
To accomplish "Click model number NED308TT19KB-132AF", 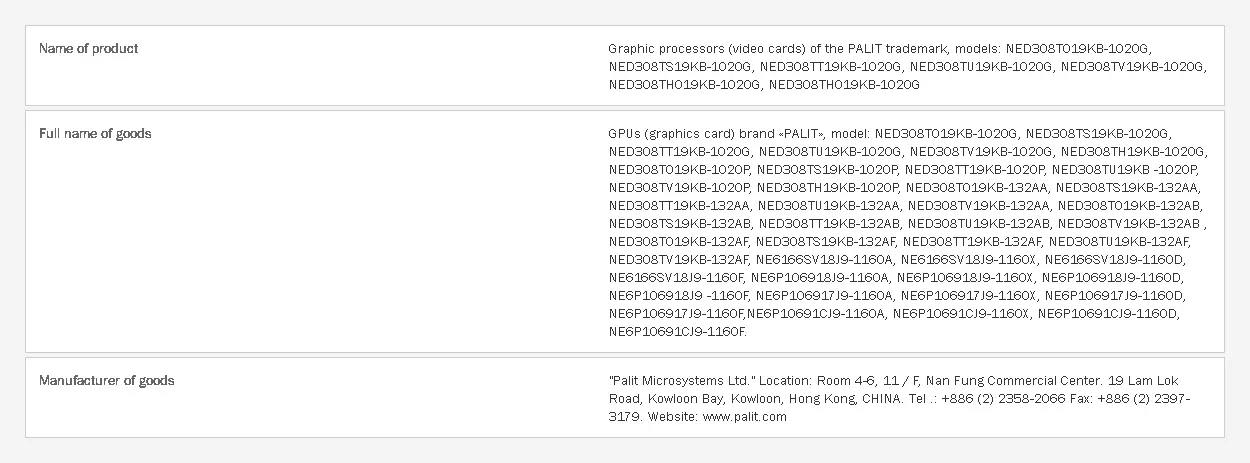I will point(972,241).
